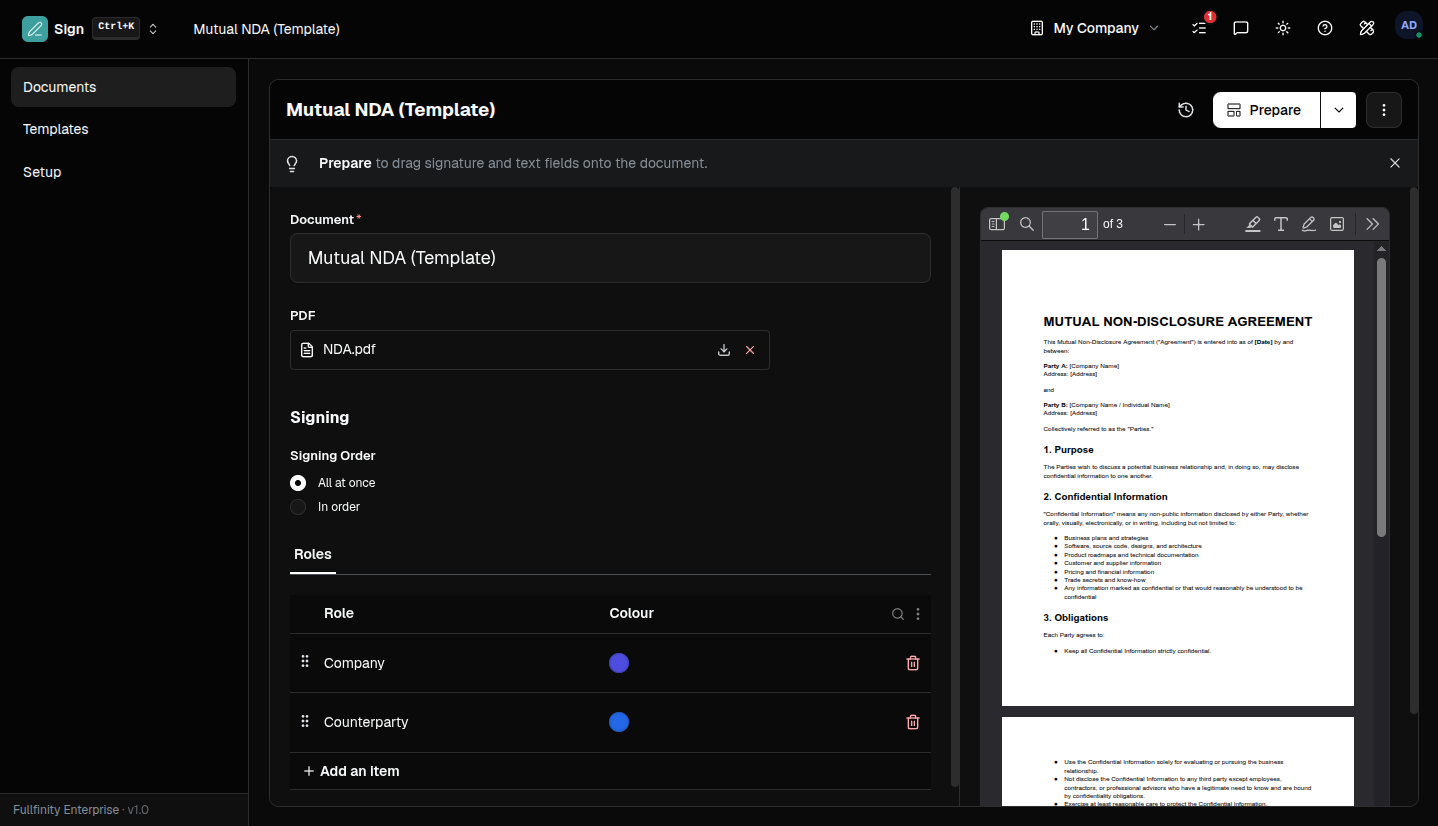Click the Company role name cell
The image size is (1438, 826).
click(354, 663)
